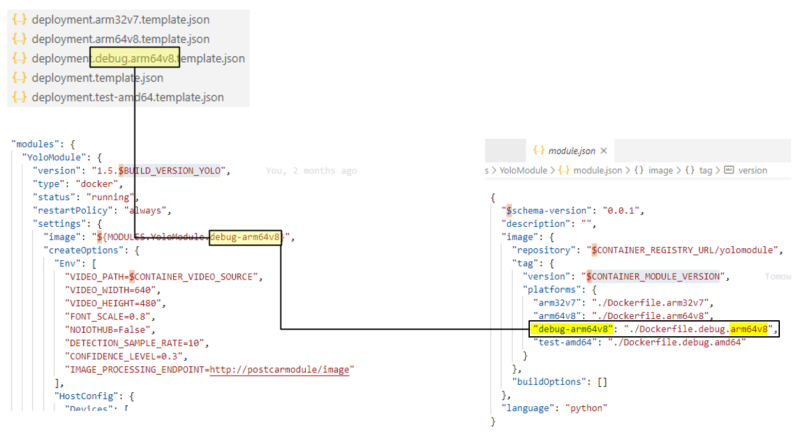
Task: Click the "modules" key line
Action: point(44,144)
